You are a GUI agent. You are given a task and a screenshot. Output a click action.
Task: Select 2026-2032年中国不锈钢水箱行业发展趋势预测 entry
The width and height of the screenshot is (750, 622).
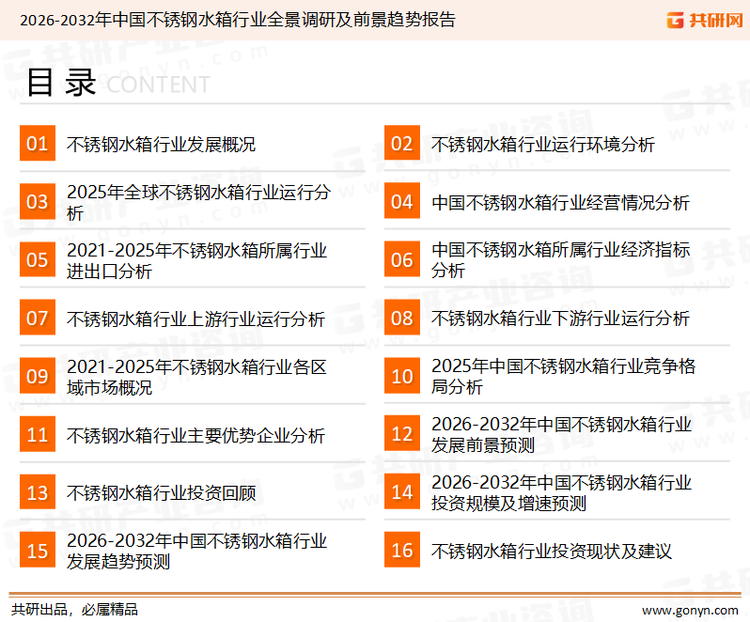pyautogui.click(x=197, y=551)
